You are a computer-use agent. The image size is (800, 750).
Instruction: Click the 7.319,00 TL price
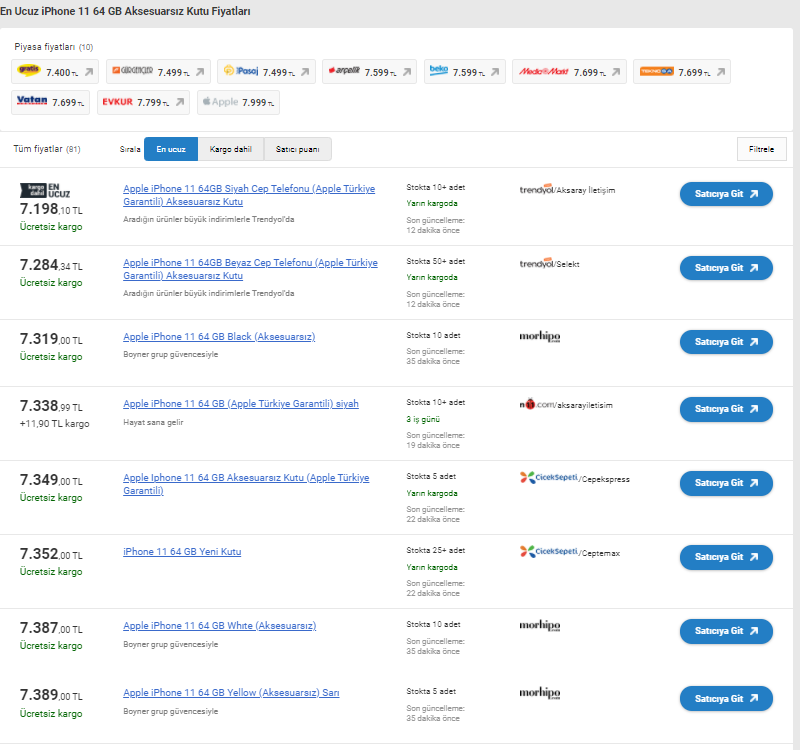(x=51, y=339)
